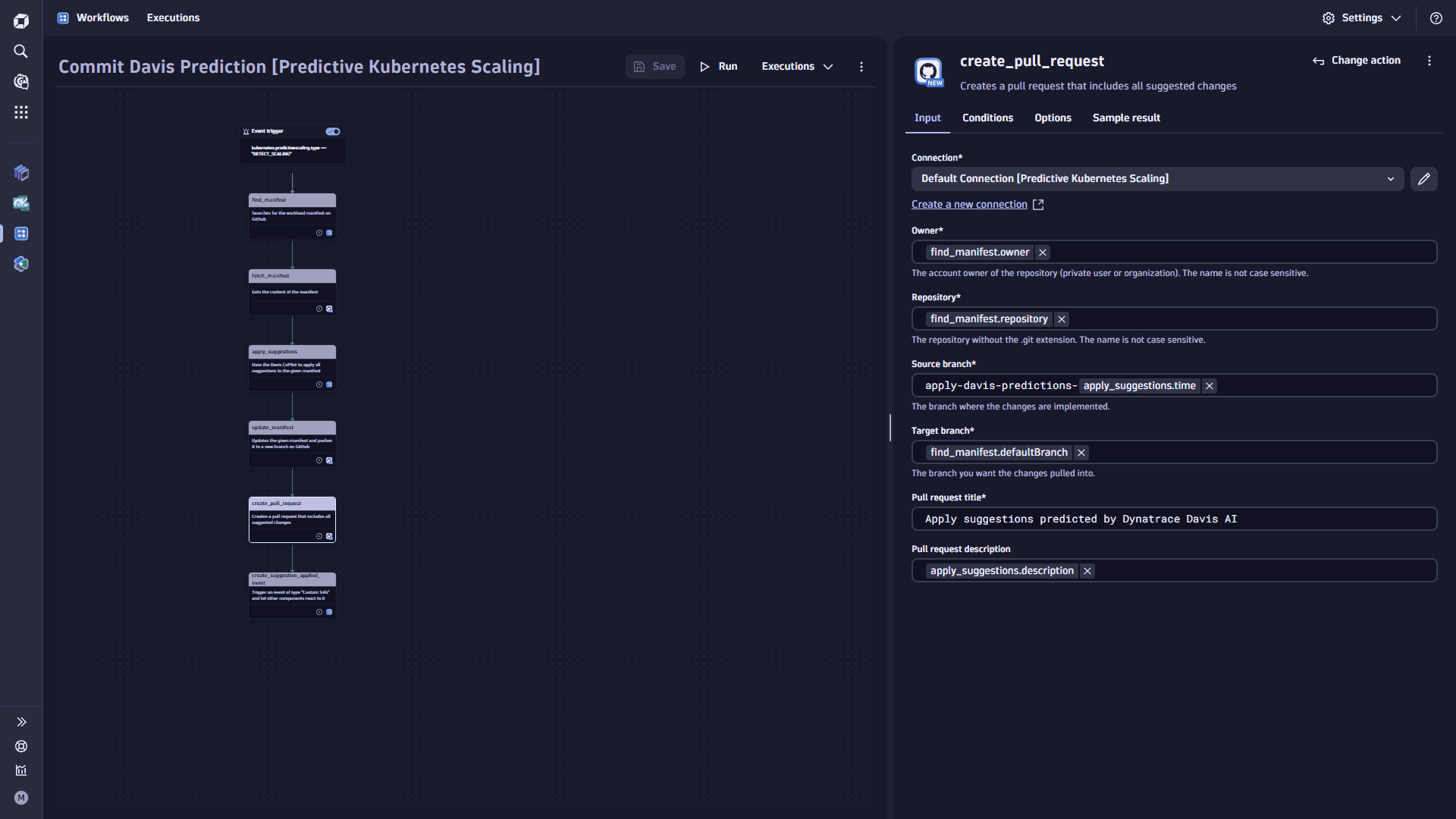Click the app icon on apply_suggestions node

pyautogui.click(x=329, y=384)
